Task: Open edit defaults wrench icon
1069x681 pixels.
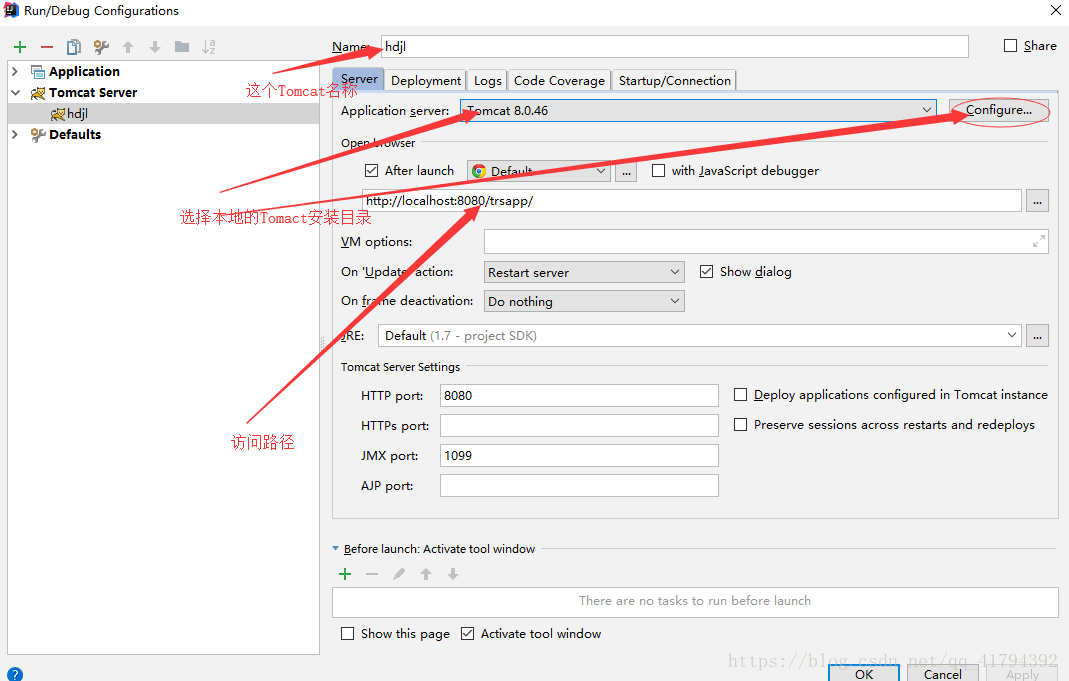Action: click(101, 47)
